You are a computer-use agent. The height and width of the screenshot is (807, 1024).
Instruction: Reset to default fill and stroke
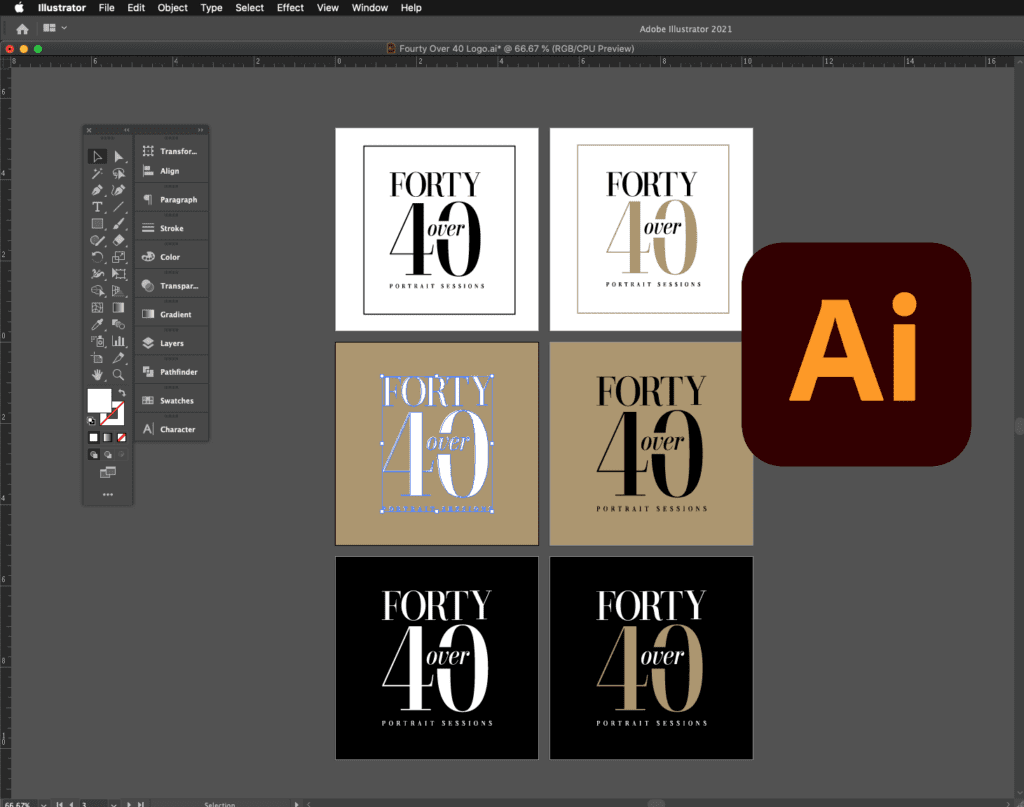91,420
